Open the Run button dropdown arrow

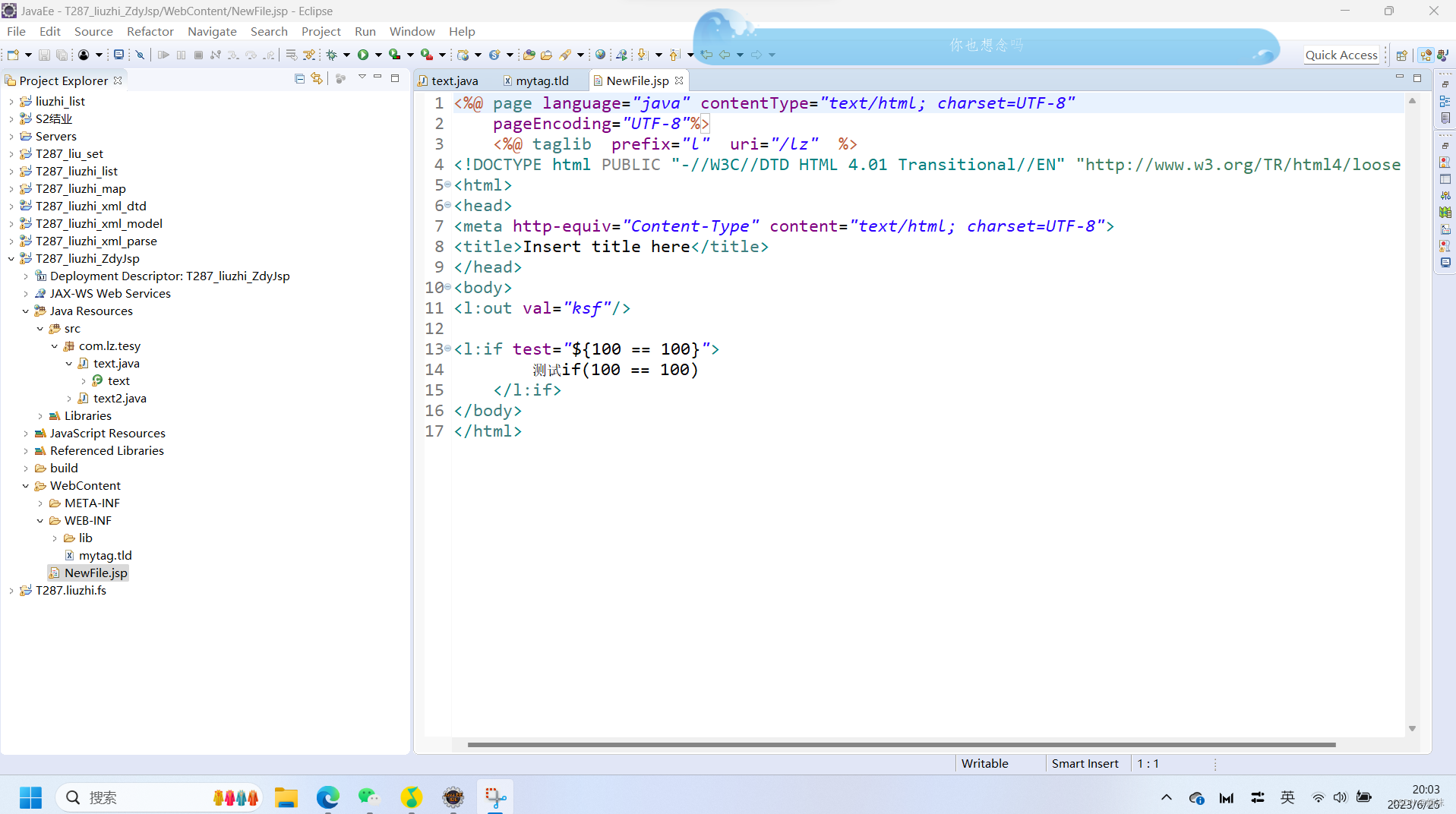(378, 55)
